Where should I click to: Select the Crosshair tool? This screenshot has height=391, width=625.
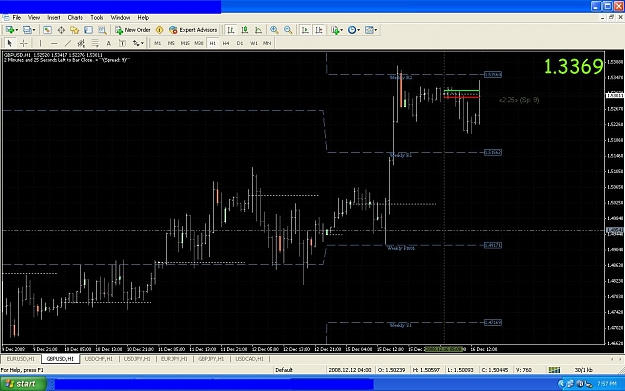tap(24, 43)
